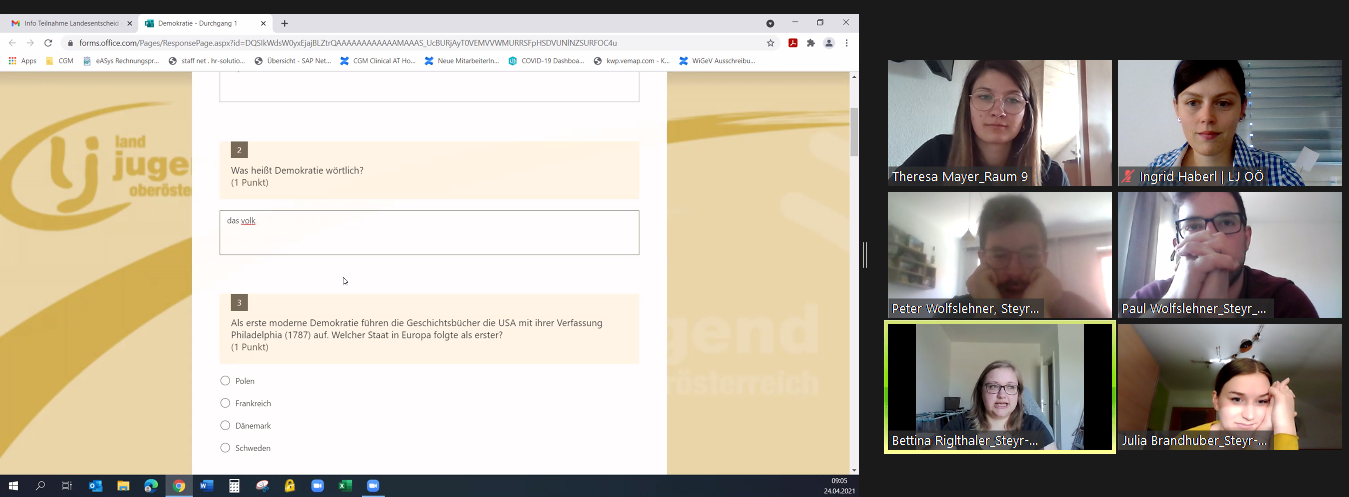This screenshot has height=497, width=1349.
Task: Open the Chrome extensions puzzle icon
Action: click(810, 43)
